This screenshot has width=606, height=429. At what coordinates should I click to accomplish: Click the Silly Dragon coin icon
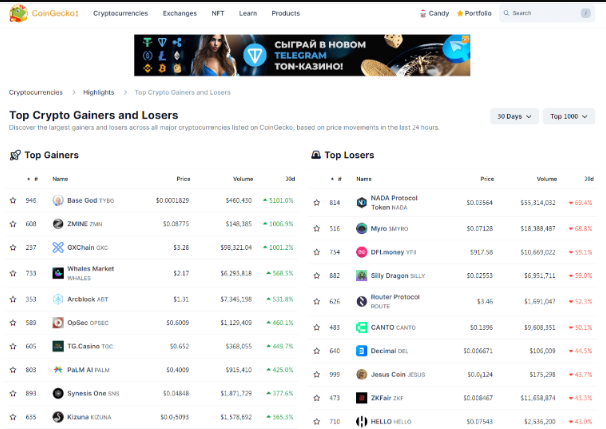tap(361, 276)
